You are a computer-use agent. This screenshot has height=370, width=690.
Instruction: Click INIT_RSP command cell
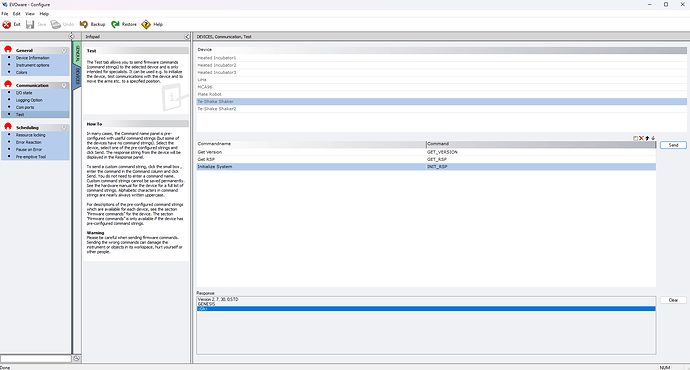click(437, 167)
